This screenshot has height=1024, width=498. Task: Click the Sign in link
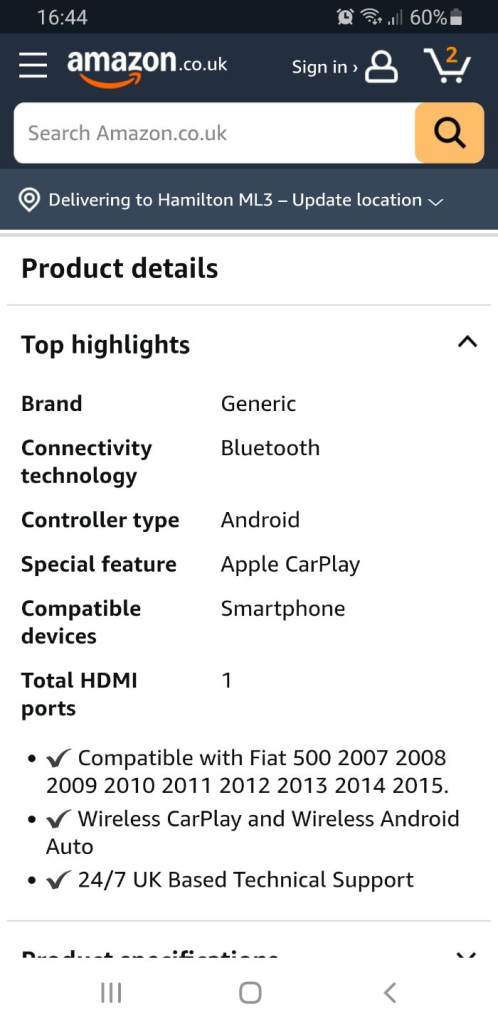point(324,67)
